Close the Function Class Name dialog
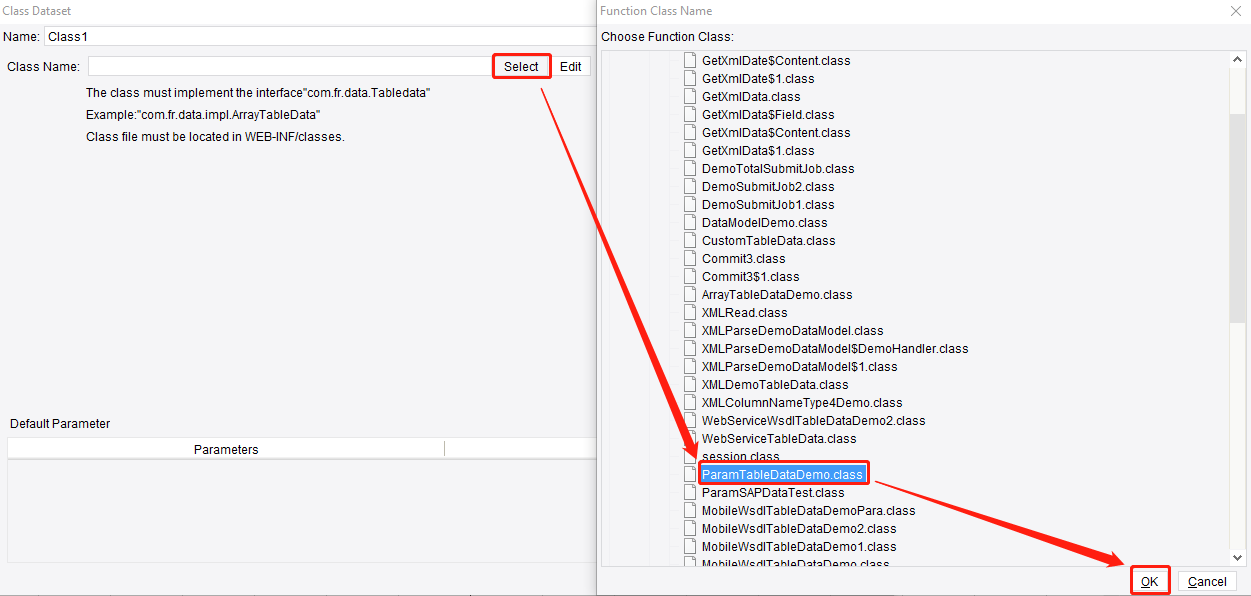 coord(1236,11)
